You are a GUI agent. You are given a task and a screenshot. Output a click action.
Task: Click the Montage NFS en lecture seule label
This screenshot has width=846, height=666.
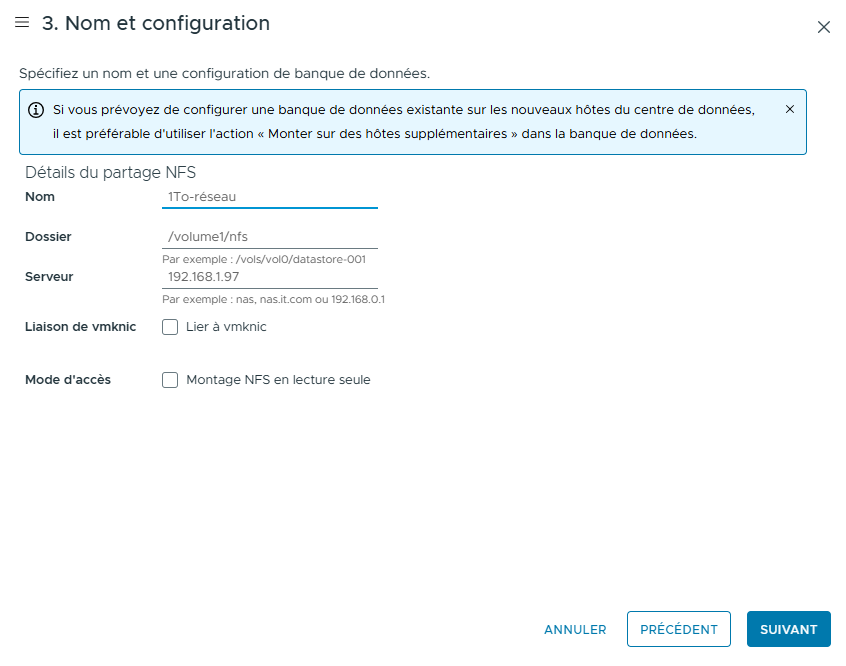[278, 380]
